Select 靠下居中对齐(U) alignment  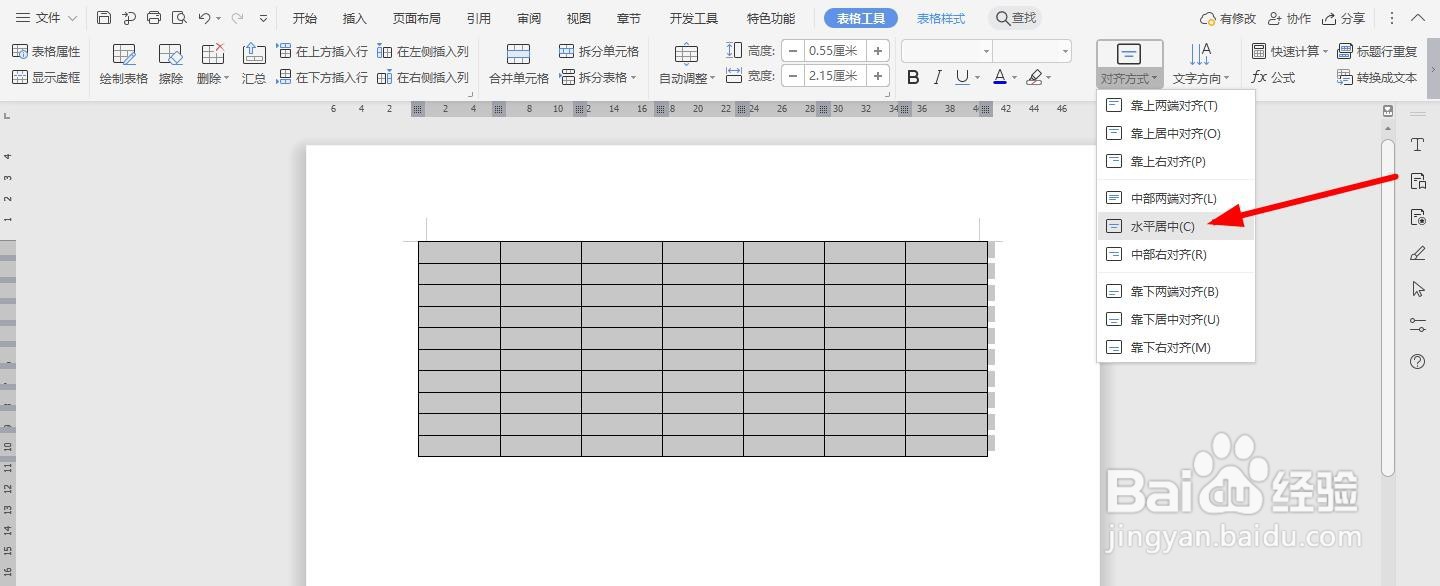pos(1175,319)
